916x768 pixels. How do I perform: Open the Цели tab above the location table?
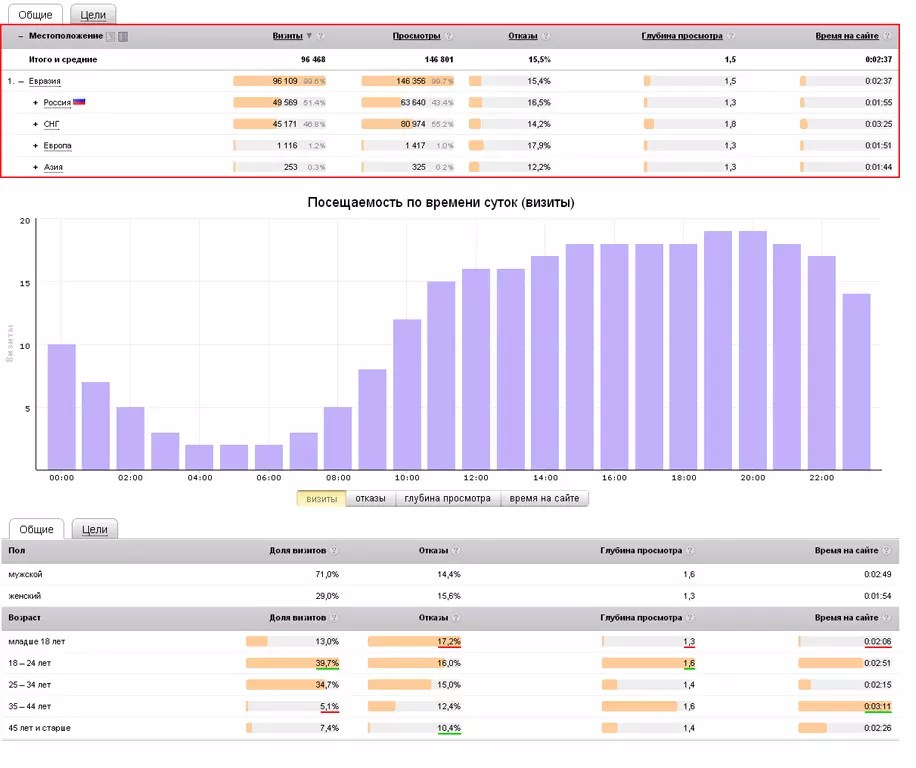pyautogui.click(x=93, y=15)
